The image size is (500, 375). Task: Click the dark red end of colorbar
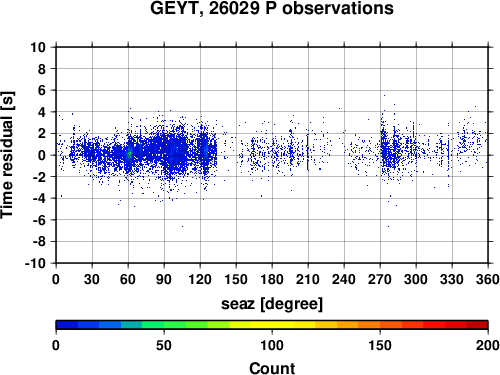tap(477, 325)
